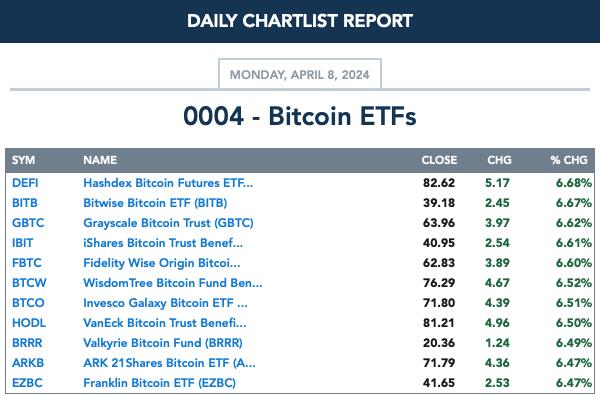Click the Monday, April 8, 2024 date box
The image size is (600, 398).
tap(300, 74)
